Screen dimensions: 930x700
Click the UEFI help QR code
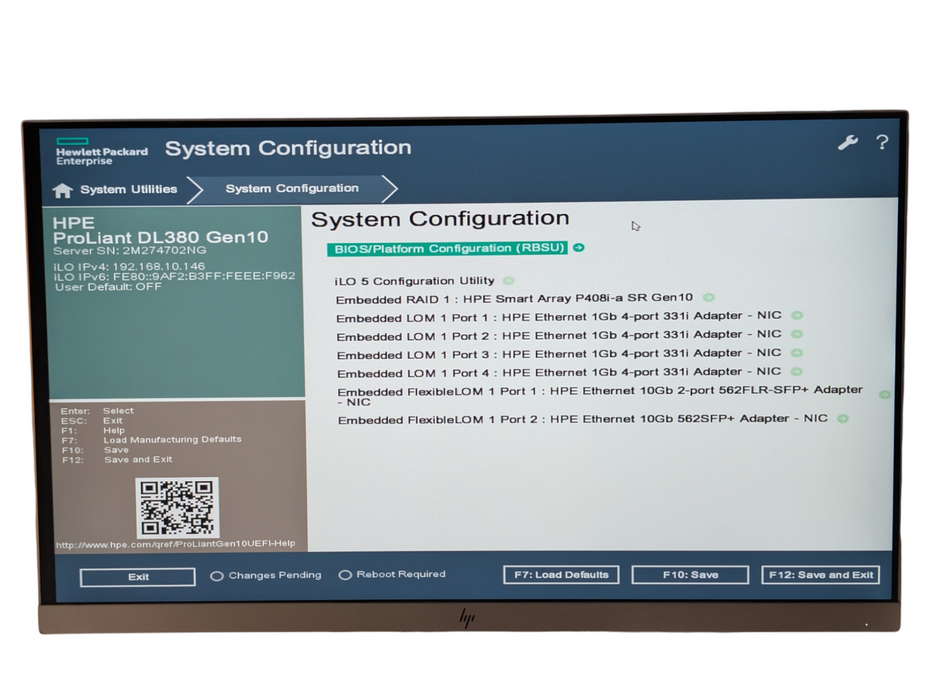[x=177, y=508]
